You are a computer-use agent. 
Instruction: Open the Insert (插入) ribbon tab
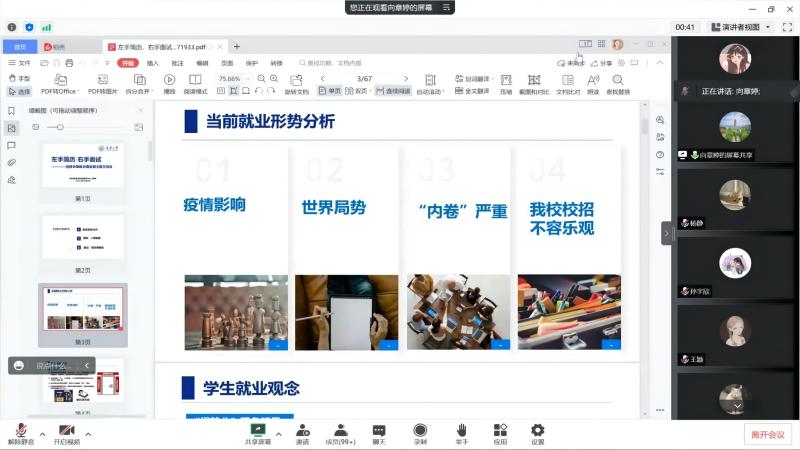(153, 63)
